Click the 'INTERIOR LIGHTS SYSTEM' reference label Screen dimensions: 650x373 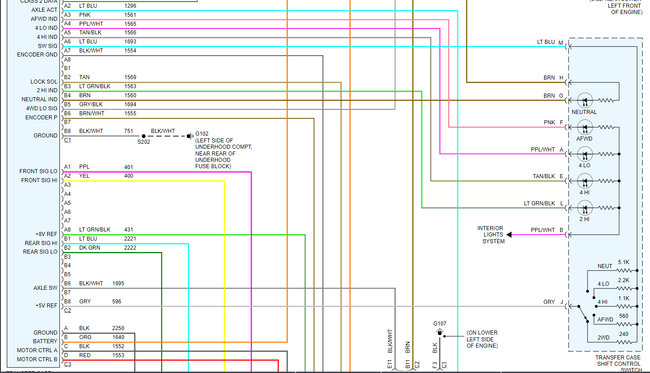pyautogui.click(x=490, y=235)
